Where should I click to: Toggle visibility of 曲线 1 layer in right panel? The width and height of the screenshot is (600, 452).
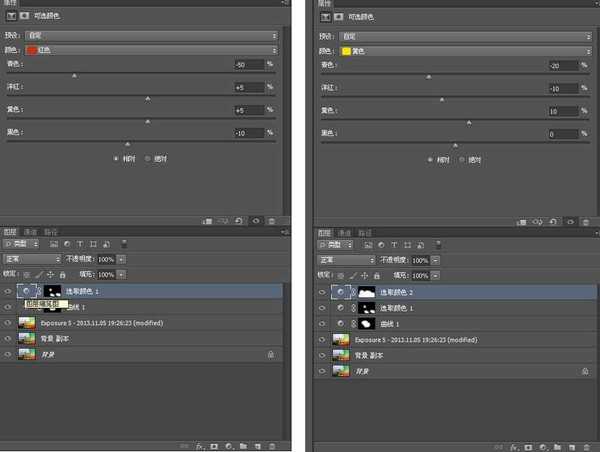pos(322,324)
